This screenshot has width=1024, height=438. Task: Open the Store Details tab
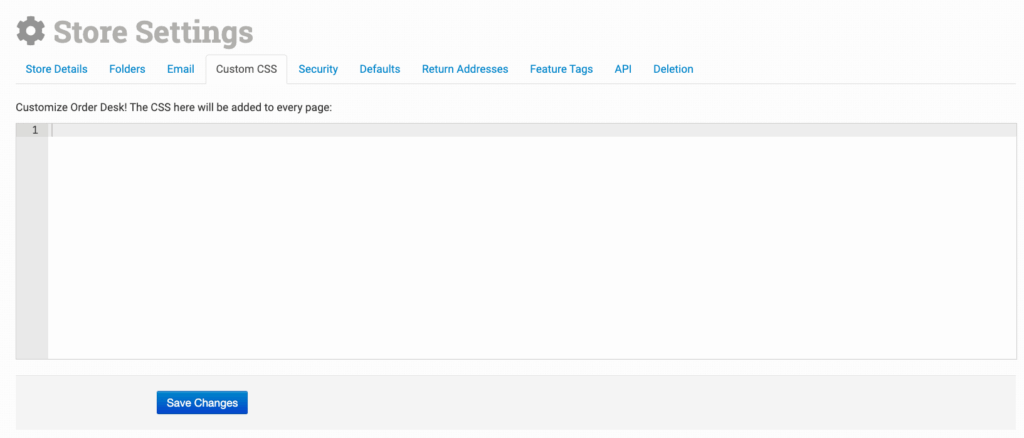tap(56, 69)
